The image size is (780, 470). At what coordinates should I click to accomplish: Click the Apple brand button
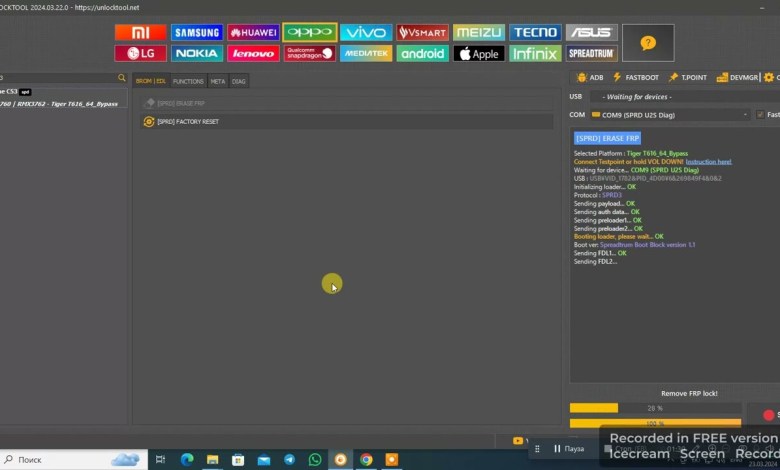tap(478, 53)
